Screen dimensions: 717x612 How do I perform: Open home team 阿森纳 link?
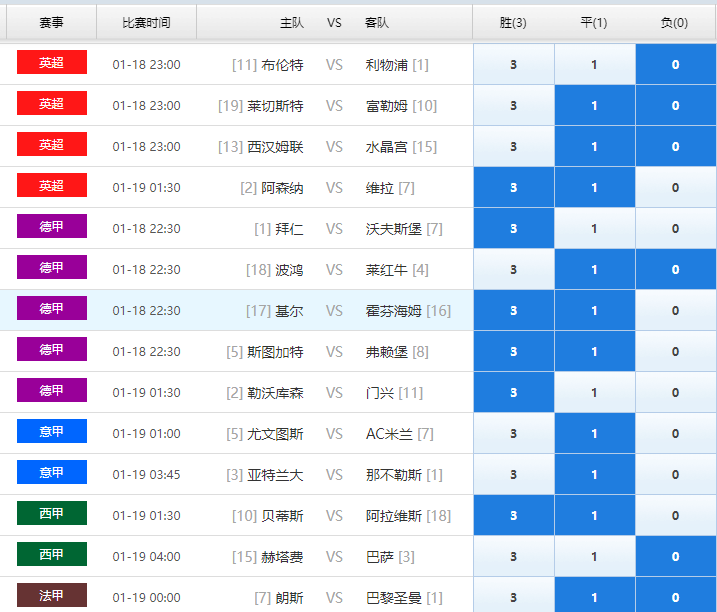coord(282,188)
